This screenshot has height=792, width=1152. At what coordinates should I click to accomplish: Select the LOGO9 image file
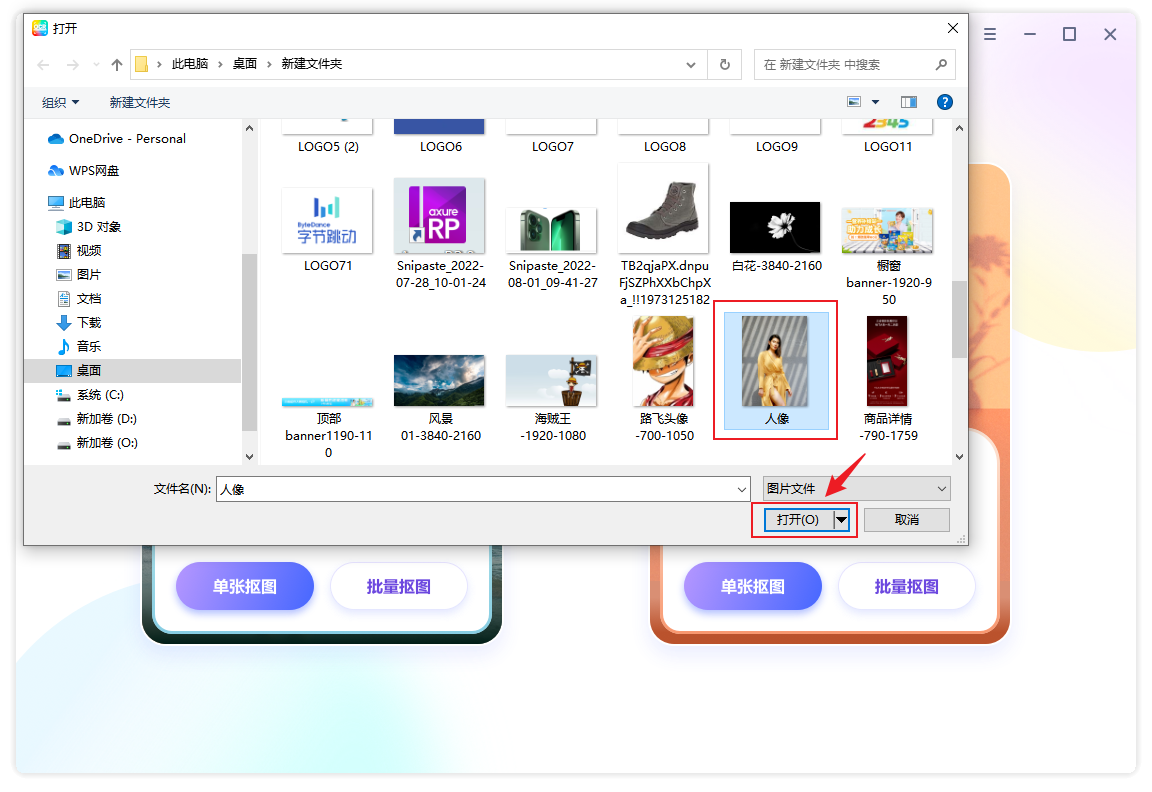tap(777, 137)
